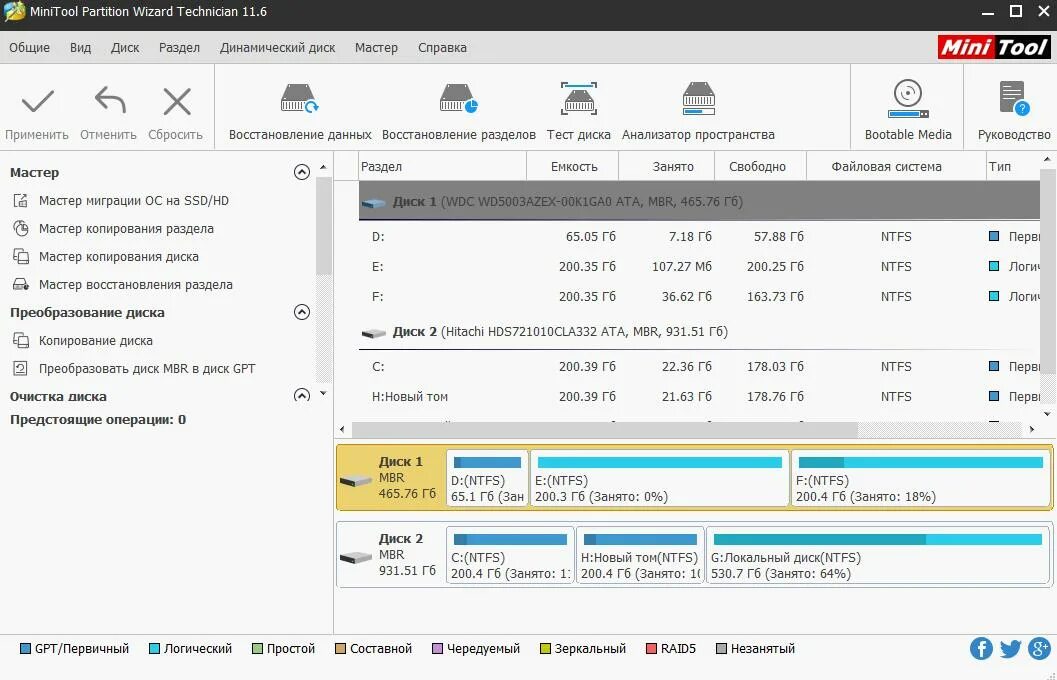The width and height of the screenshot is (1057, 680).
Task: Open the Google Plus share icon
Action: pyautogui.click(x=1039, y=649)
